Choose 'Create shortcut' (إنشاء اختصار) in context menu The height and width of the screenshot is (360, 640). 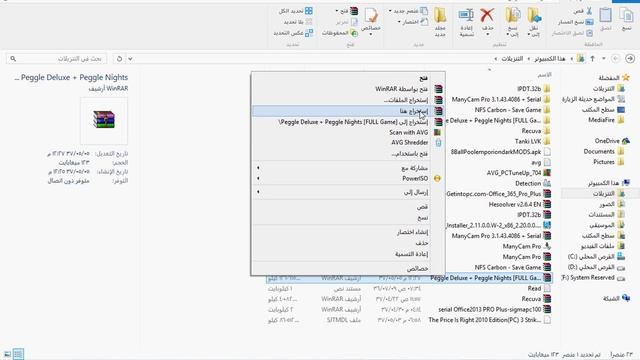click(348, 232)
